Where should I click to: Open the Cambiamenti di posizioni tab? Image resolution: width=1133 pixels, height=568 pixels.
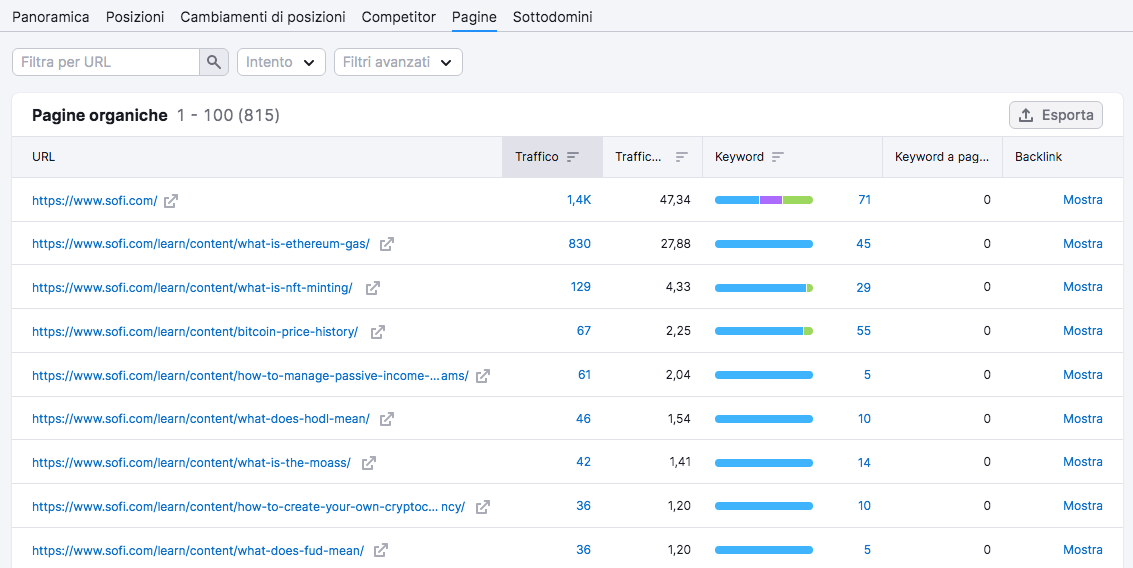click(x=263, y=17)
